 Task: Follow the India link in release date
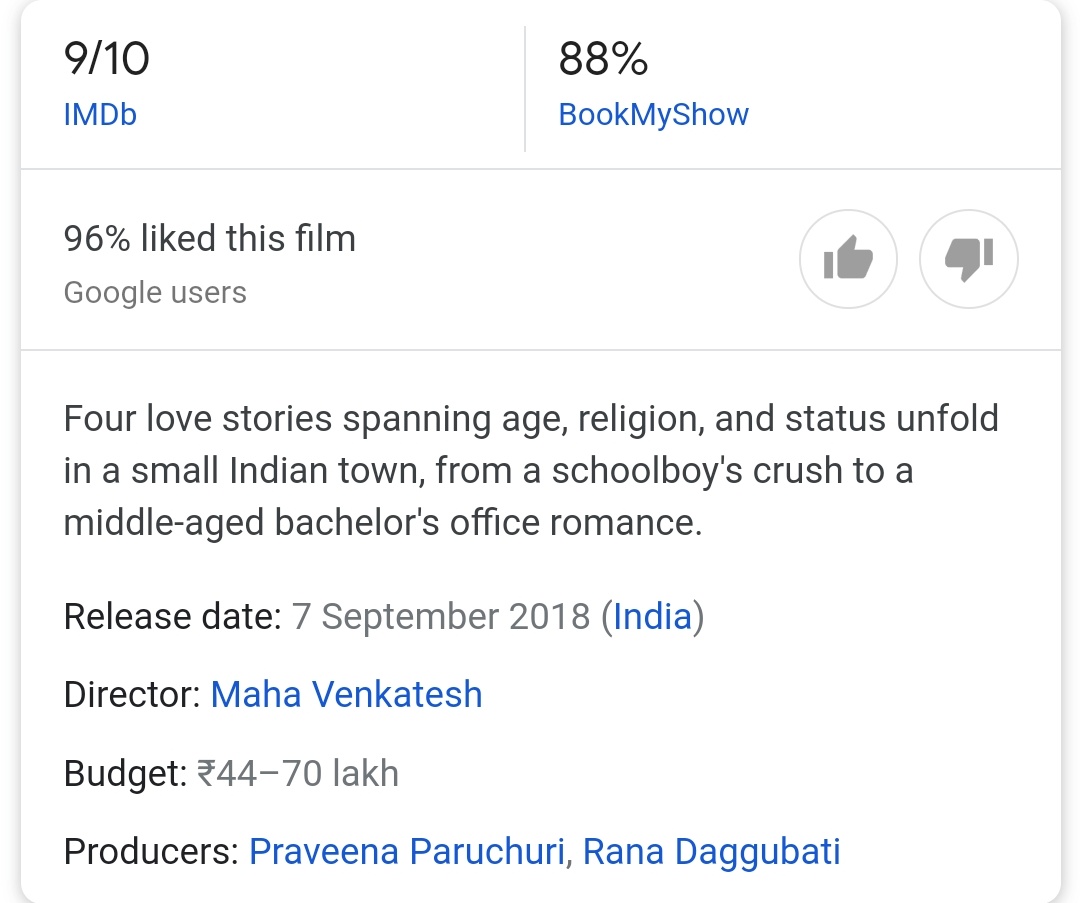tap(652, 616)
